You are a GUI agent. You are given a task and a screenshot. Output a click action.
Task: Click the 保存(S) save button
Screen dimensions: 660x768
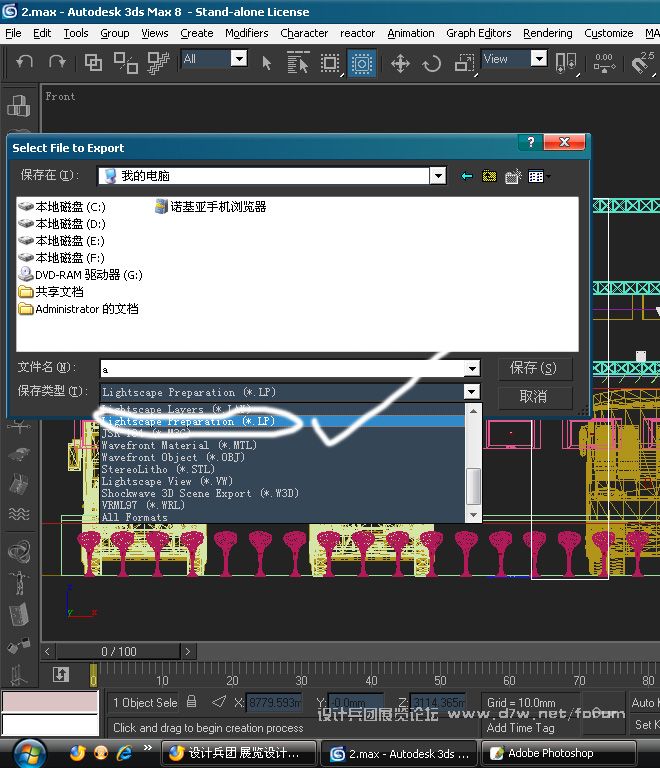534,368
